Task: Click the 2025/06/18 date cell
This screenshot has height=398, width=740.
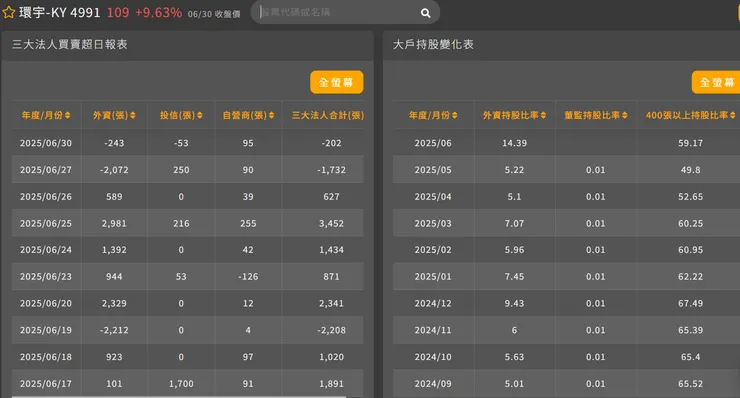Action: click(46, 357)
